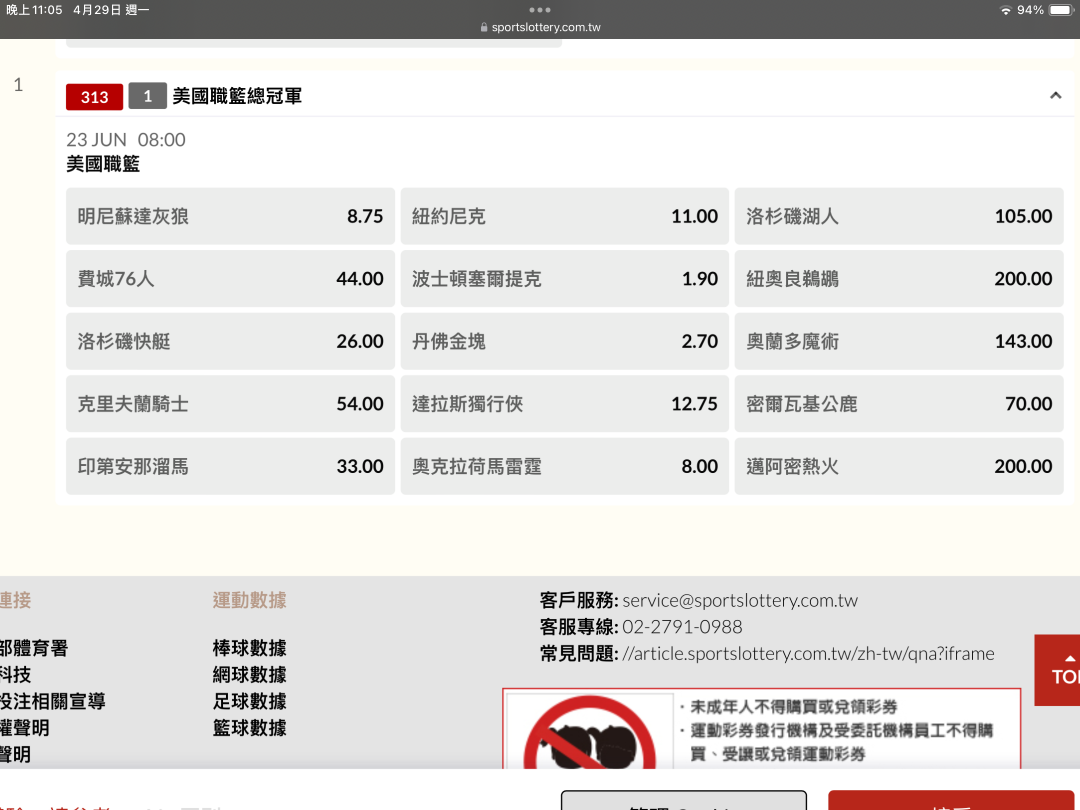Collapse the 美國職籃總冠軍 section chevron
The image size is (1080, 810).
coord(1055,96)
